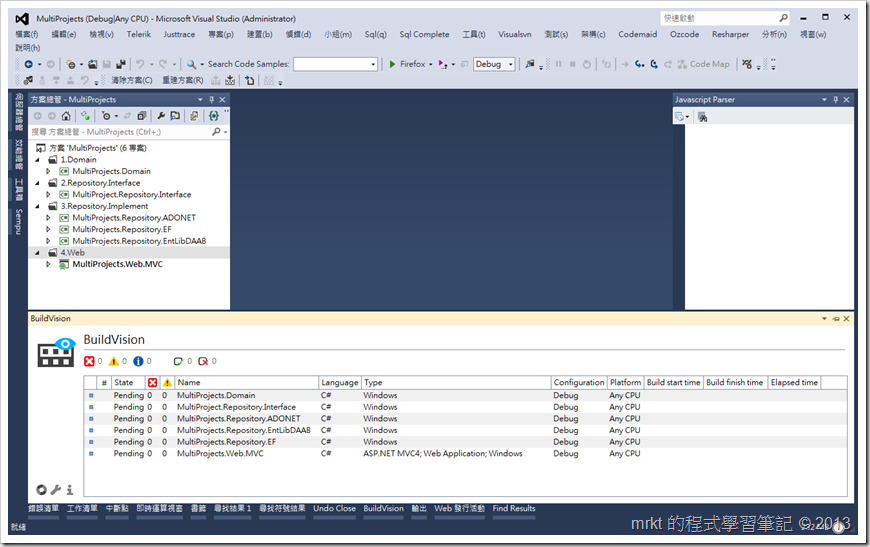Pin the Solution Explorer panel
This screenshot has height=547, width=870.
(211, 100)
